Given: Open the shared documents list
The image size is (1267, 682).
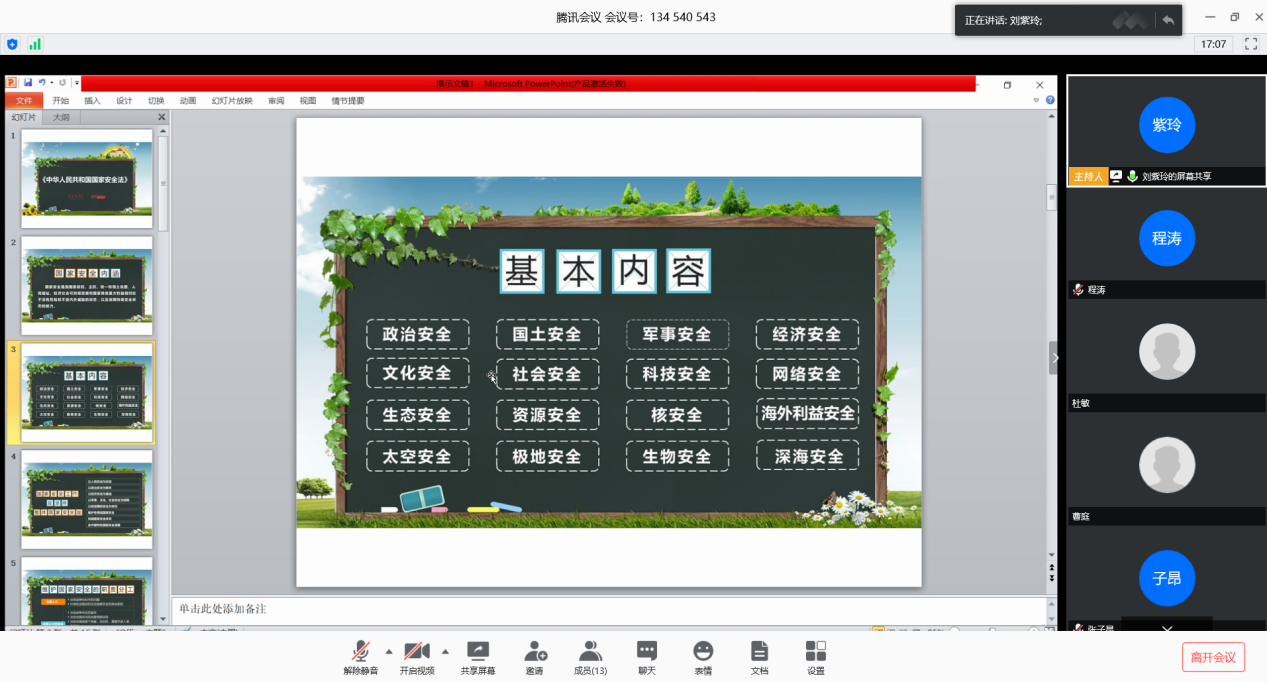Looking at the screenshot, I should [759, 655].
